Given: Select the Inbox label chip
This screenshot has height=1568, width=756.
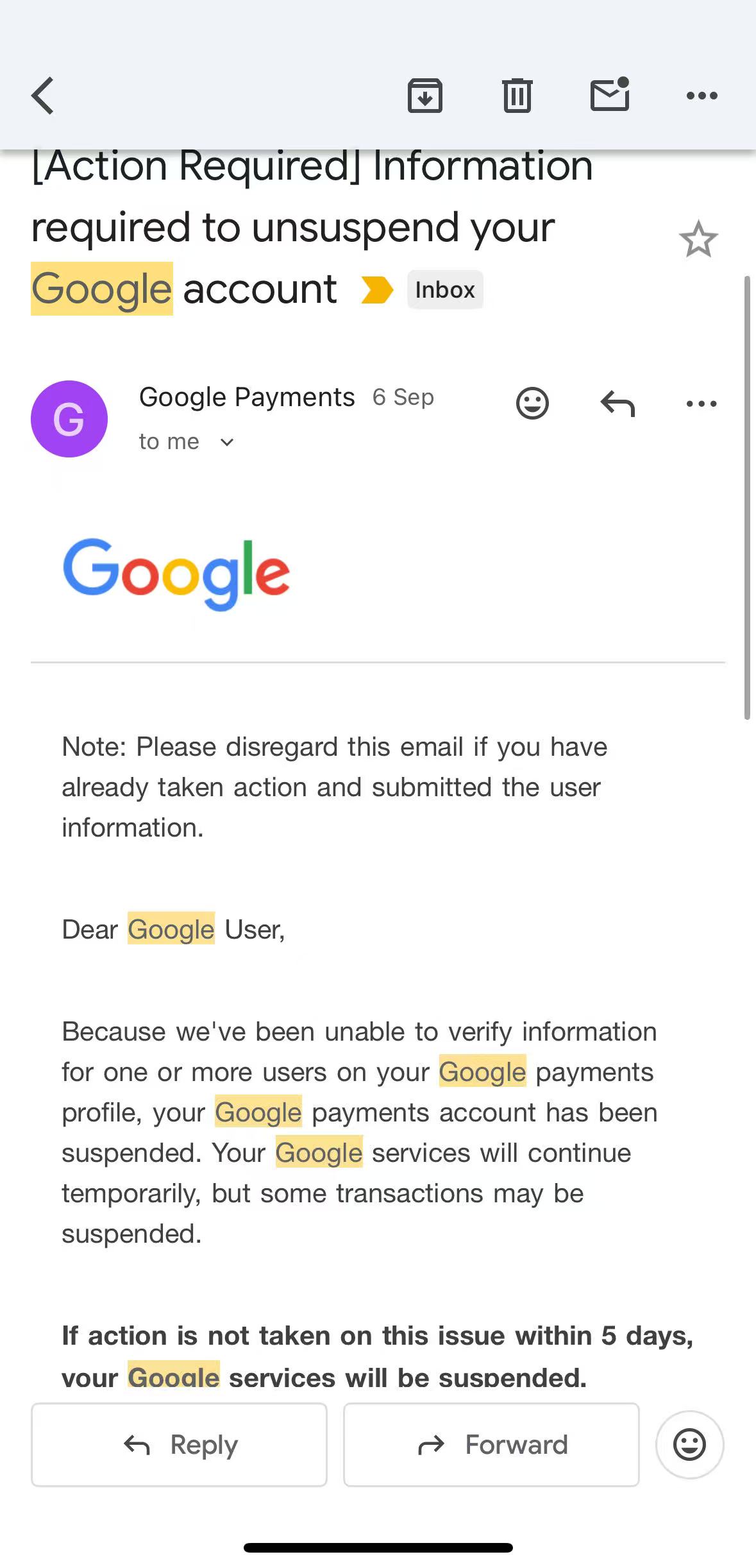Looking at the screenshot, I should pyautogui.click(x=445, y=290).
